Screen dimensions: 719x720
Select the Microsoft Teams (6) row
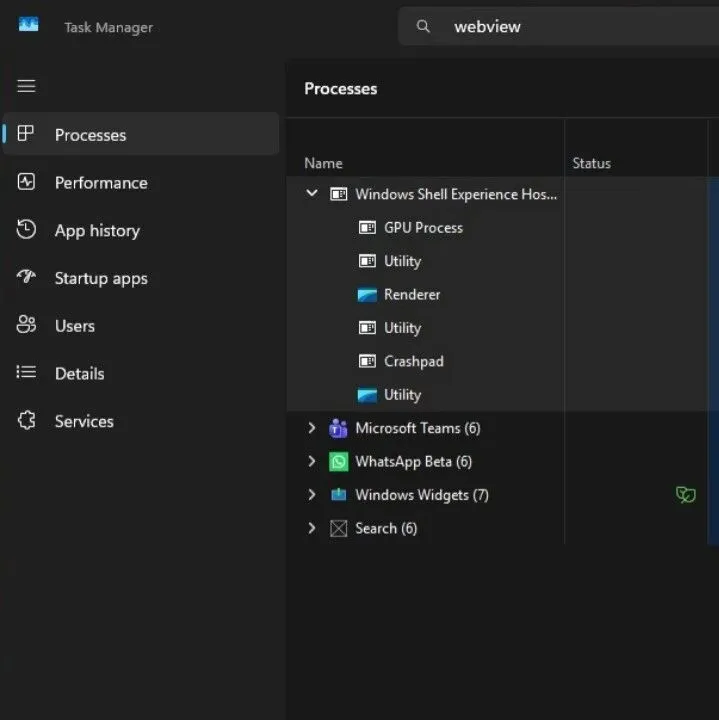[x=502, y=428]
